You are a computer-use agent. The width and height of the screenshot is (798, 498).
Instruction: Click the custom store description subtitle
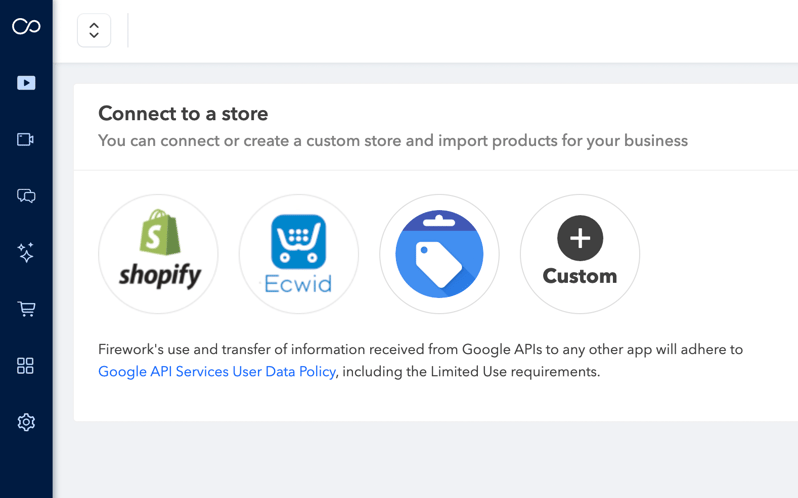393,141
